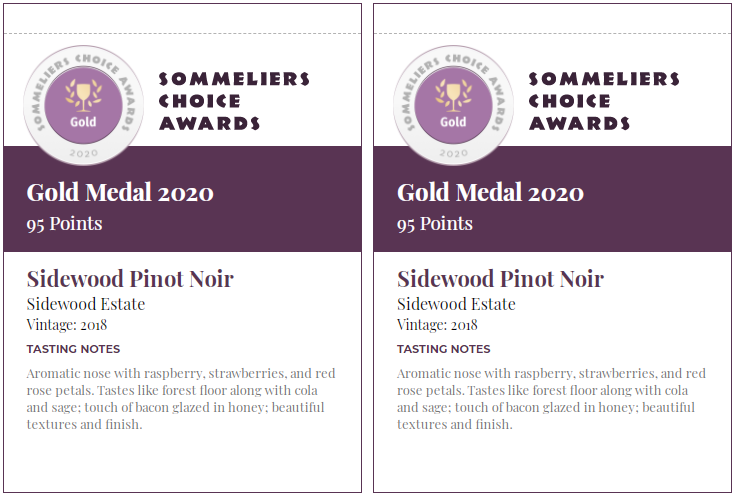Select the wine glass emblem in right medal

tap(453, 96)
